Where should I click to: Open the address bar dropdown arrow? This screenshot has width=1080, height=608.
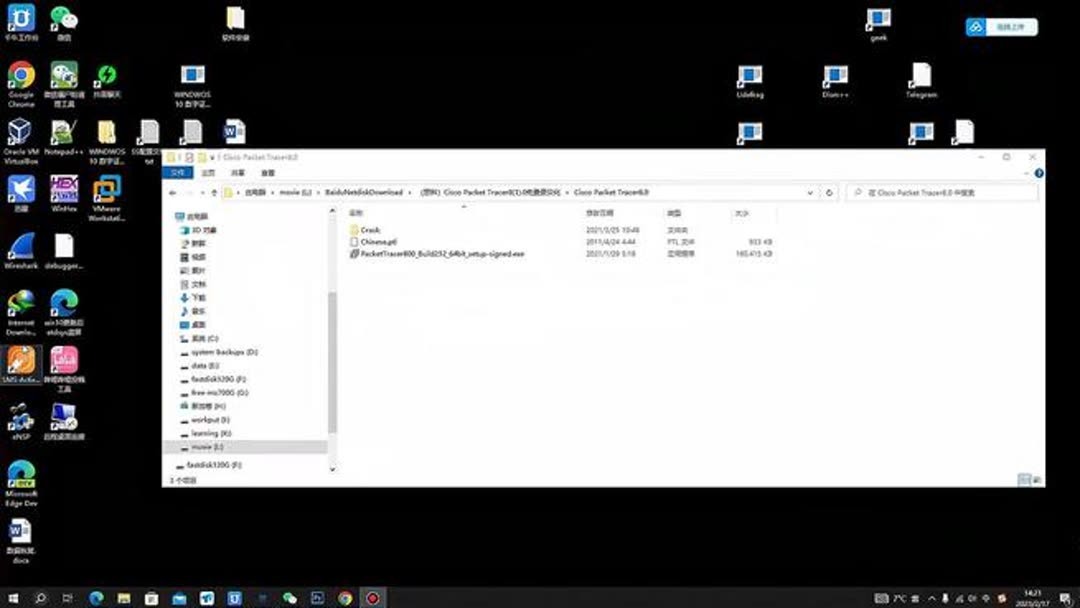(810, 192)
